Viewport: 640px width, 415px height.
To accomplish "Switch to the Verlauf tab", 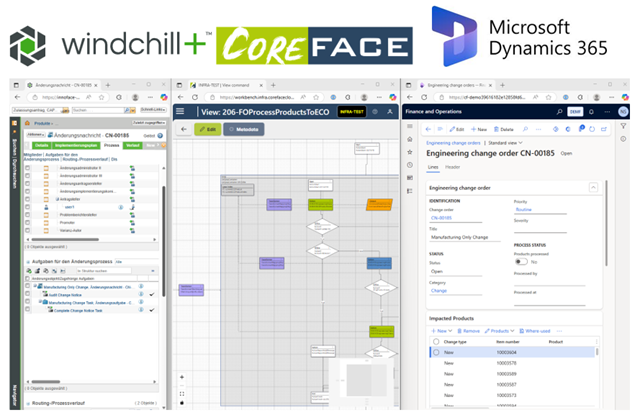I will click(x=133, y=145).
